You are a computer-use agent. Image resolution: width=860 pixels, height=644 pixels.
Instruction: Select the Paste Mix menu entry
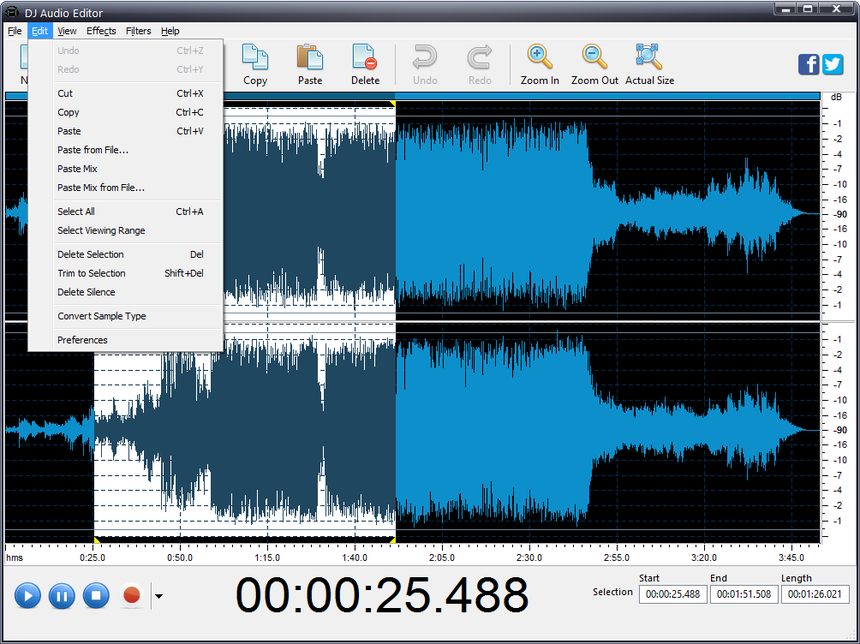point(126,168)
